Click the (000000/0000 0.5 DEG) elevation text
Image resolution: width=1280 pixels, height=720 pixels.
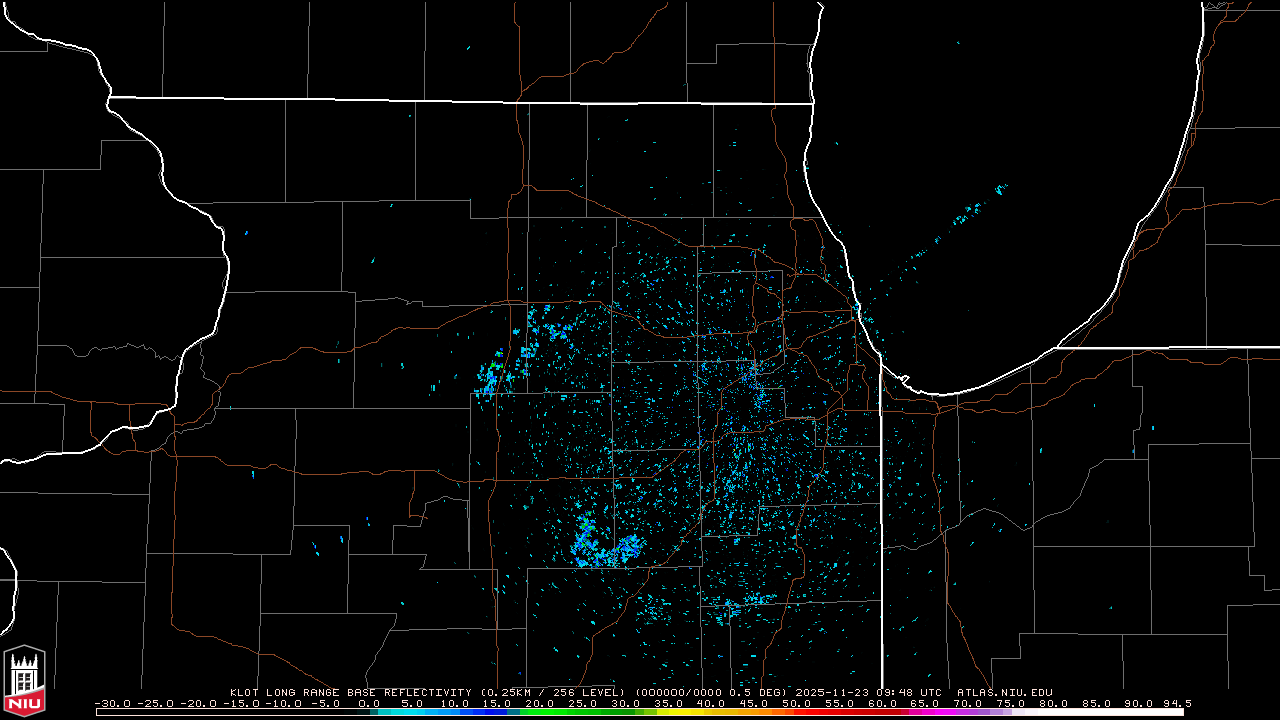coord(712,692)
